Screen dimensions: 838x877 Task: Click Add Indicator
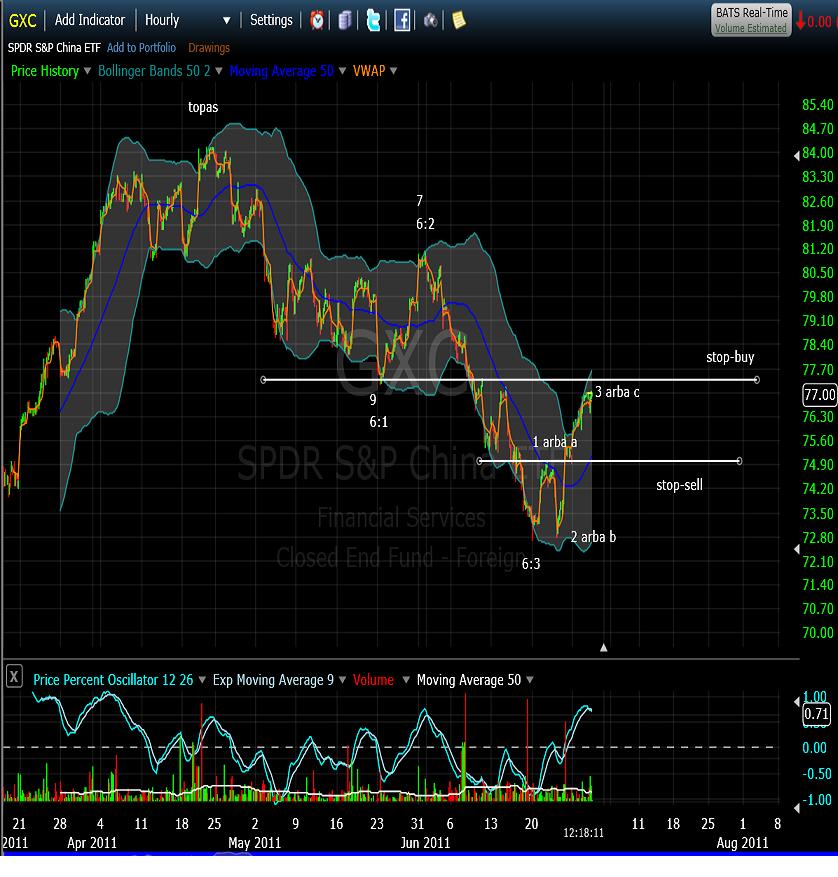tap(90, 20)
